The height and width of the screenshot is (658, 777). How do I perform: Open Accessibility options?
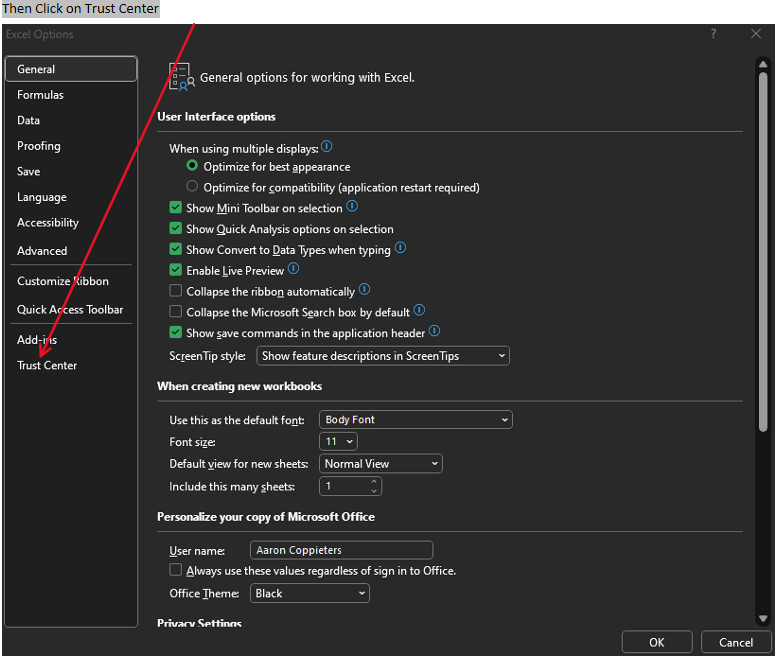[x=71, y=223]
